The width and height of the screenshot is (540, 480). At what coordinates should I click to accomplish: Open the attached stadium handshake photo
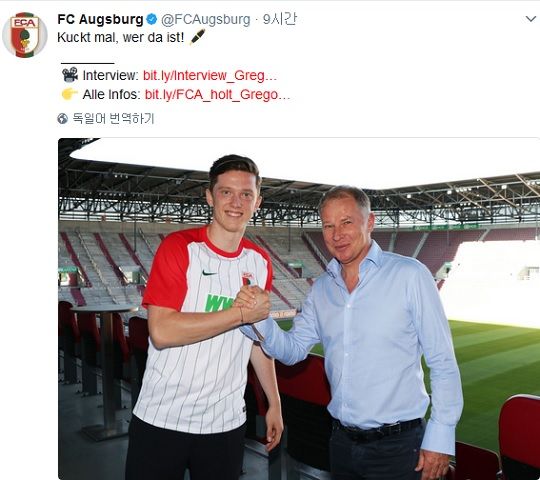point(299,309)
